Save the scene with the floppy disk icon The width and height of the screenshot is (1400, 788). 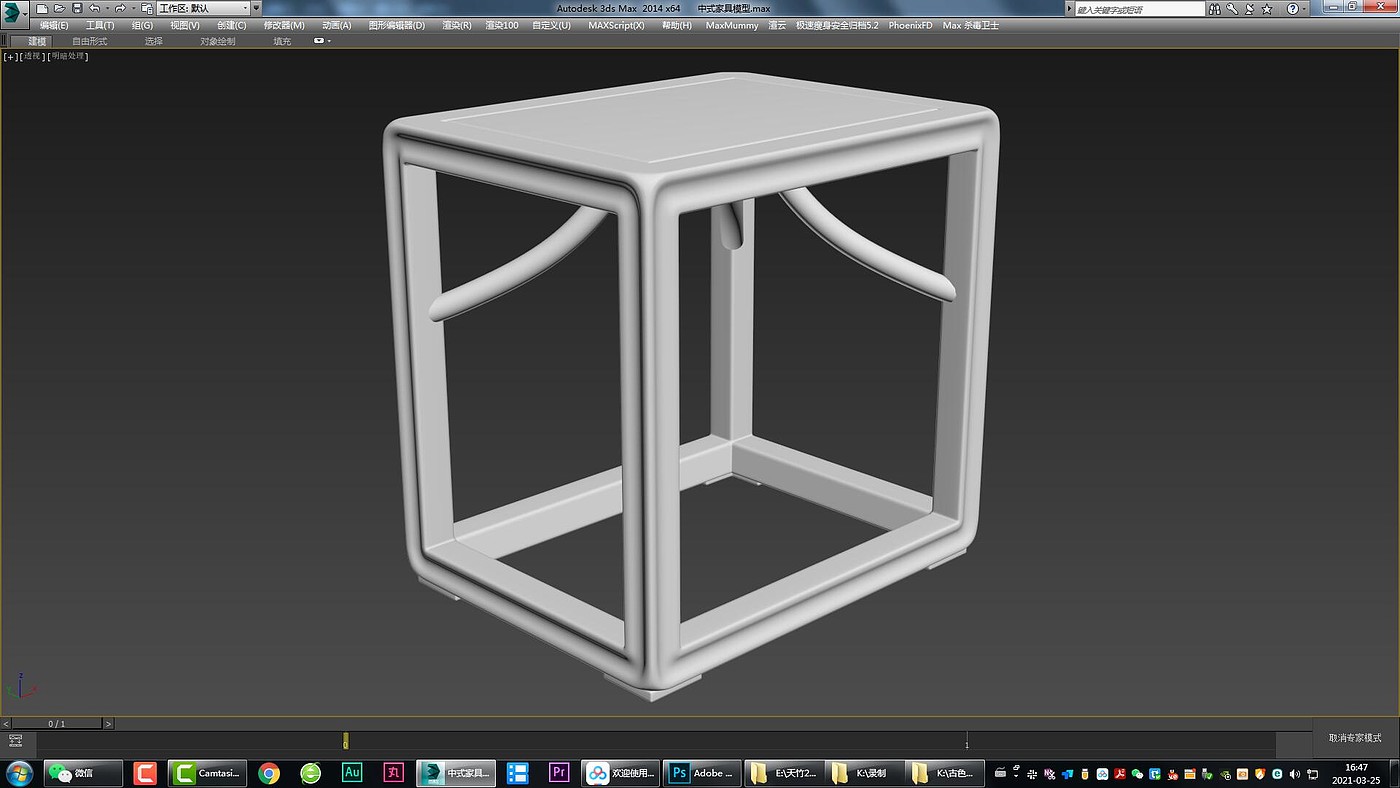[76, 8]
